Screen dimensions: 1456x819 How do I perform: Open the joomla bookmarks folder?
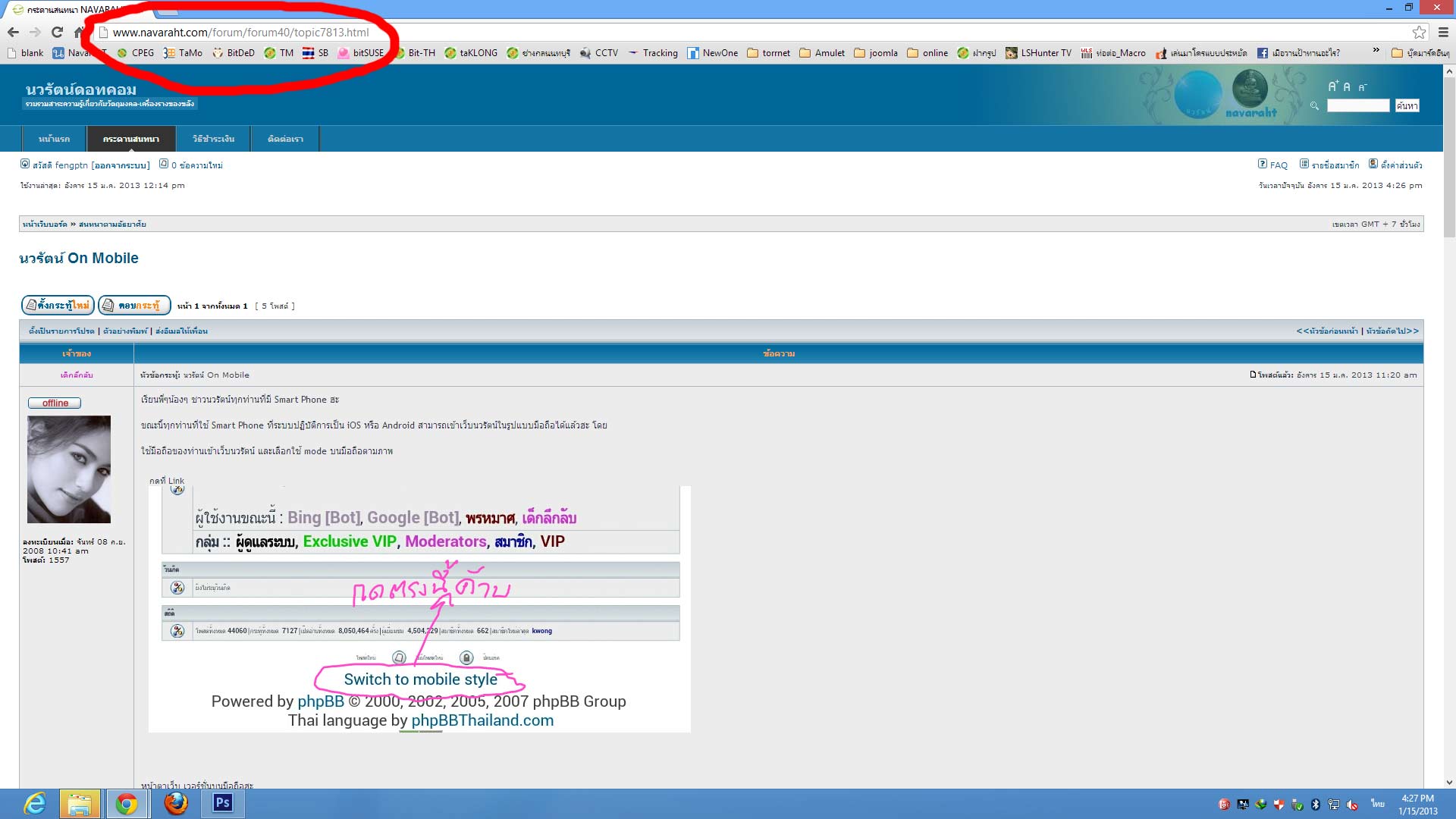pyautogui.click(x=876, y=53)
